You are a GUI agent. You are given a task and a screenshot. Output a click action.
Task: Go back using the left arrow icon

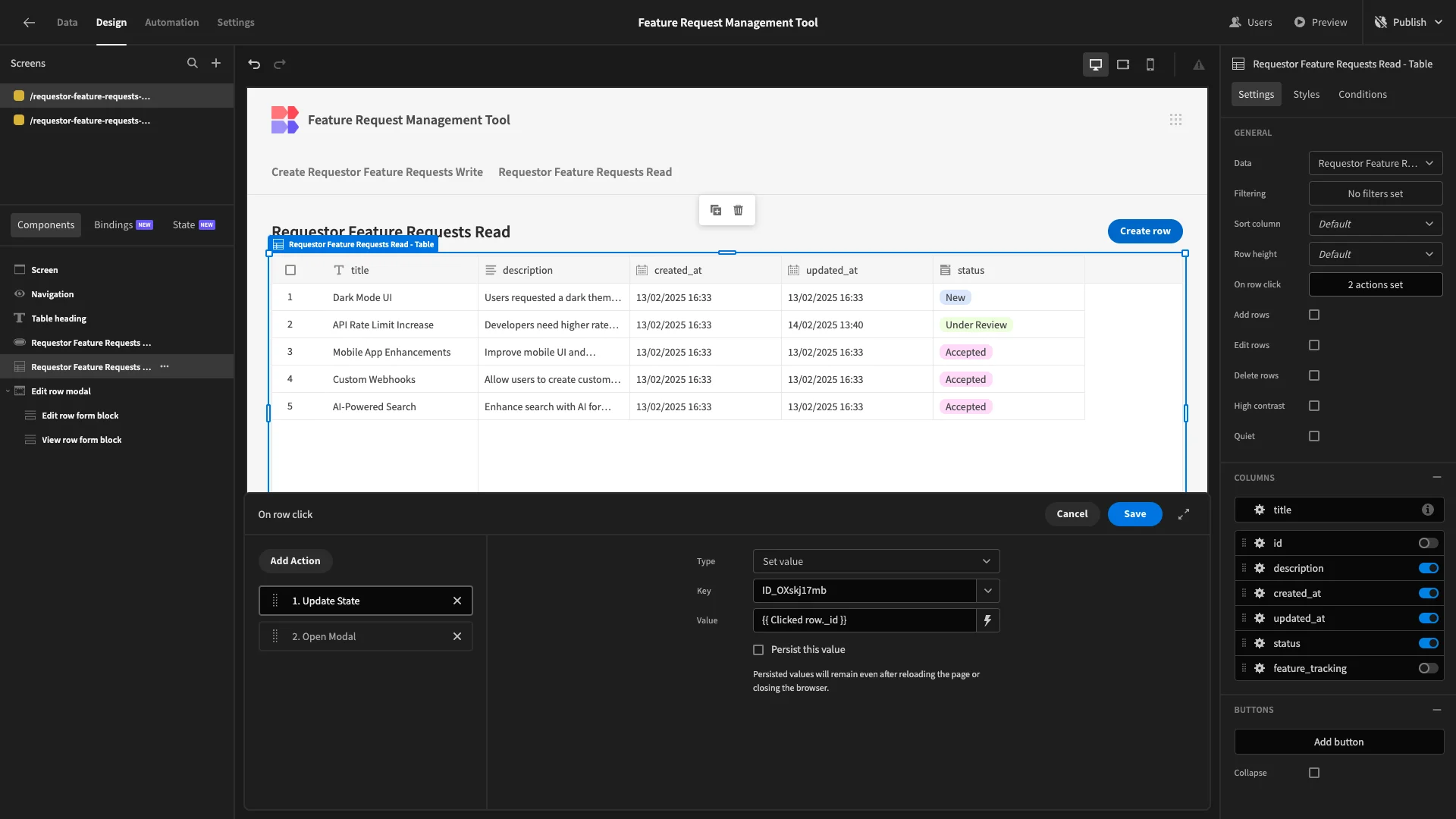point(29,23)
